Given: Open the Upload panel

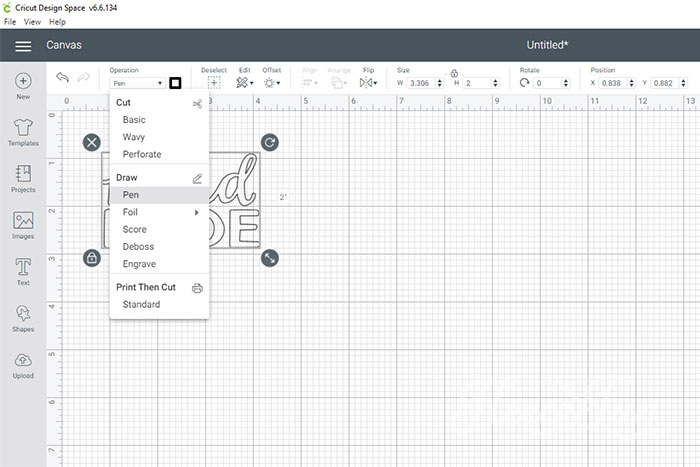Looking at the screenshot, I should (x=23, y=365).
